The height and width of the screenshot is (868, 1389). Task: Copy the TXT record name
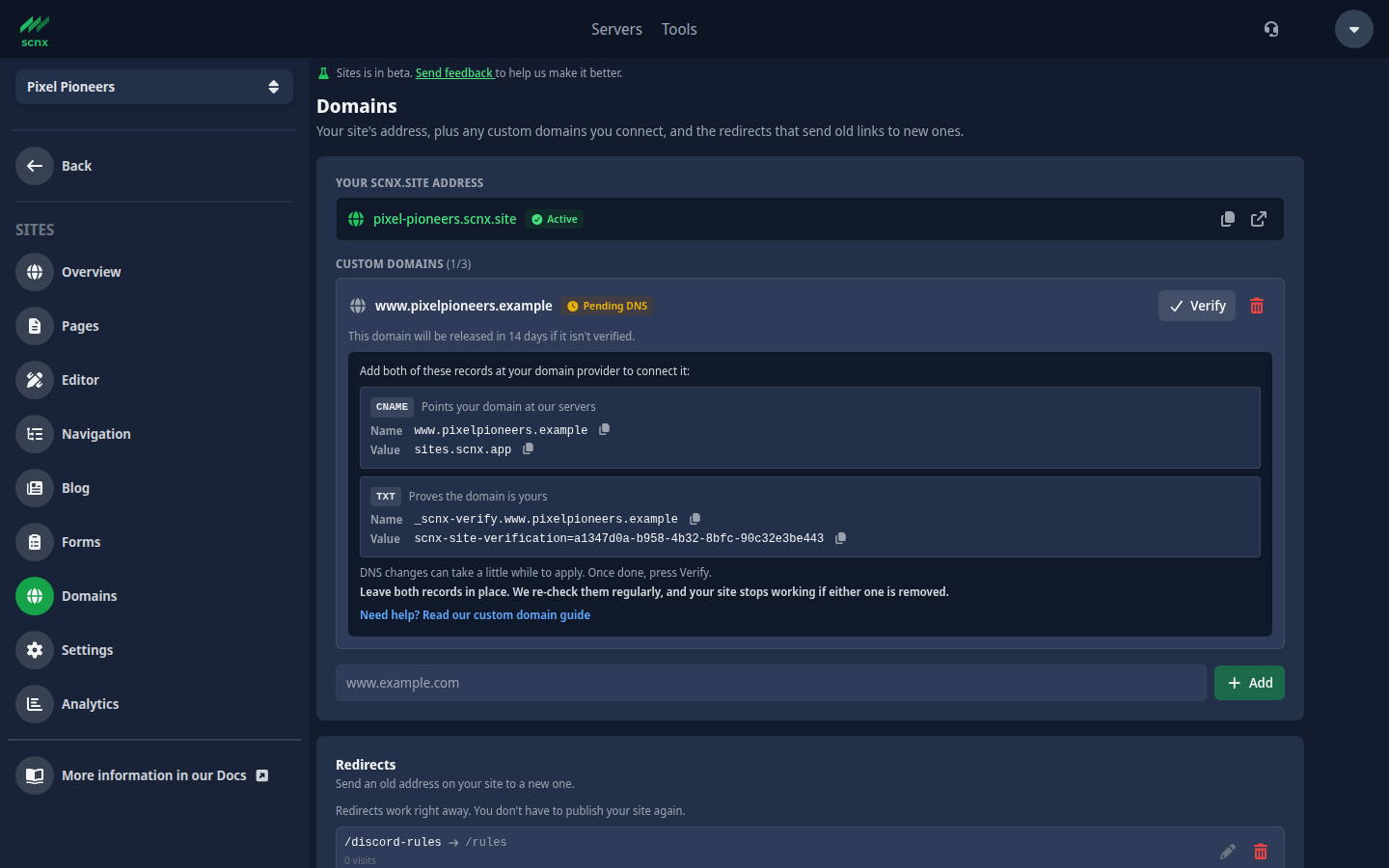click(x=694, y=519)
